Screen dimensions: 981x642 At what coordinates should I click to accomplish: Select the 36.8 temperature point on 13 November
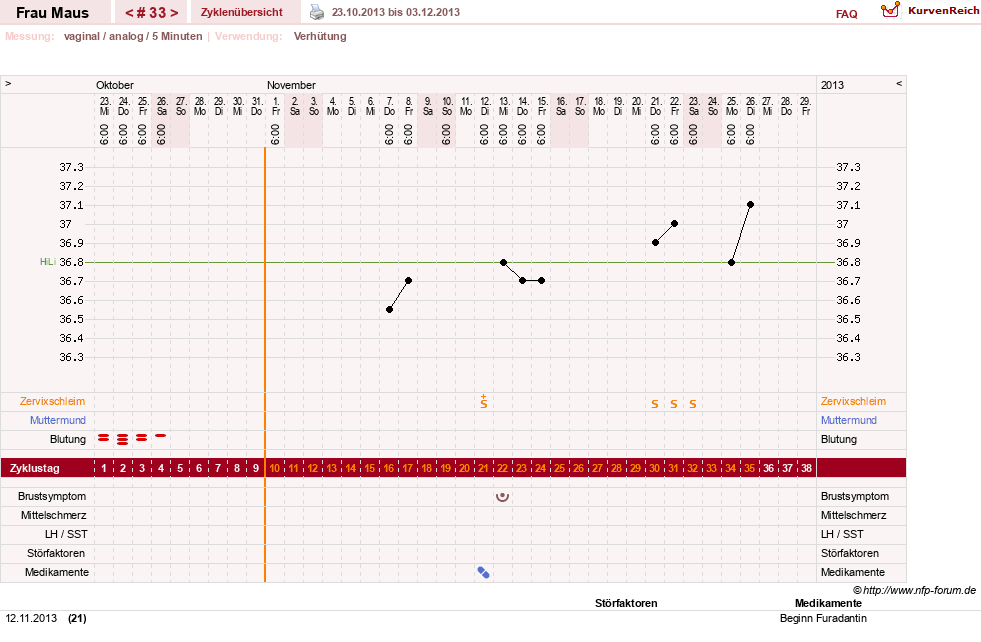503,262
